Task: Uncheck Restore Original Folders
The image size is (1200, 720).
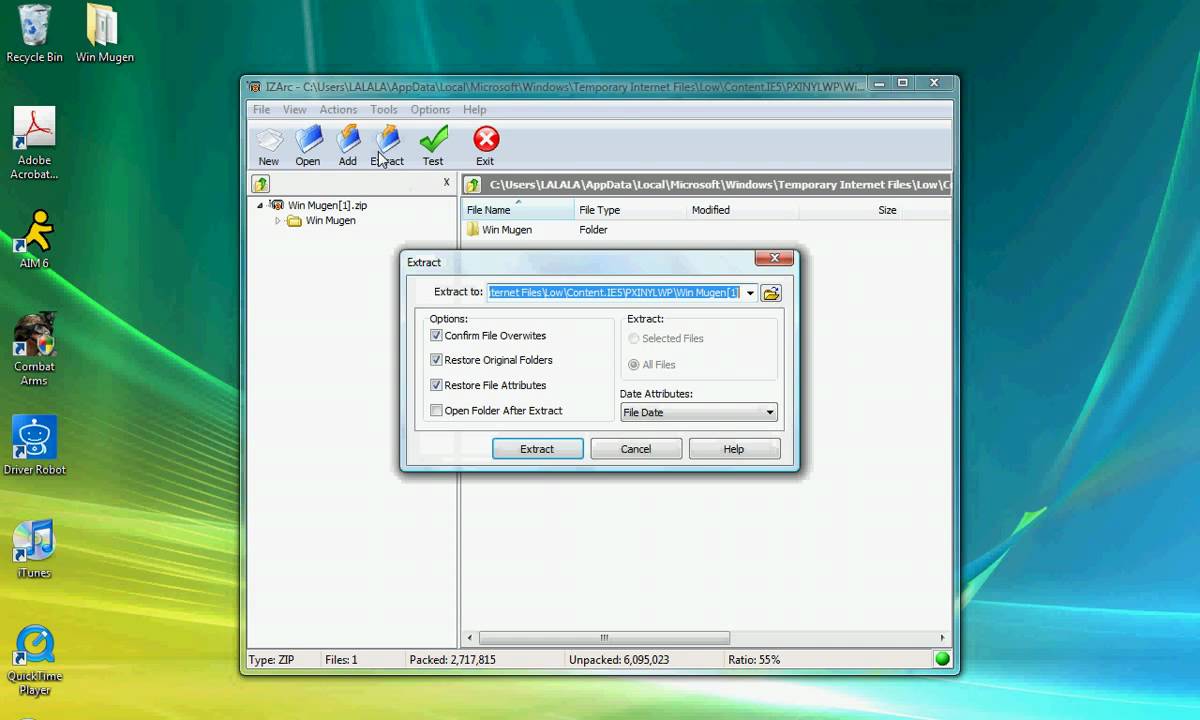Action: tap(436, 360)
